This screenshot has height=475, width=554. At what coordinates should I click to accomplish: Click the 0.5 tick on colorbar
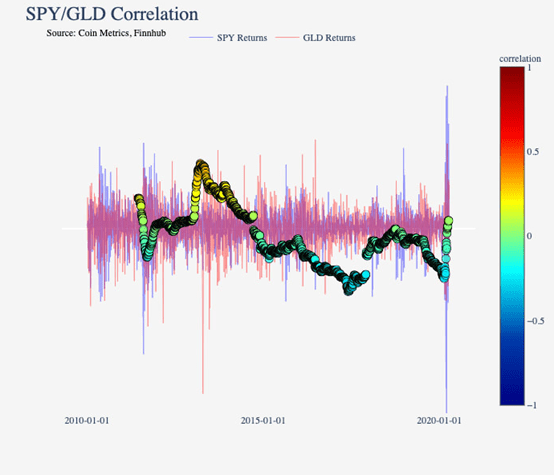[x=532, y=152]
